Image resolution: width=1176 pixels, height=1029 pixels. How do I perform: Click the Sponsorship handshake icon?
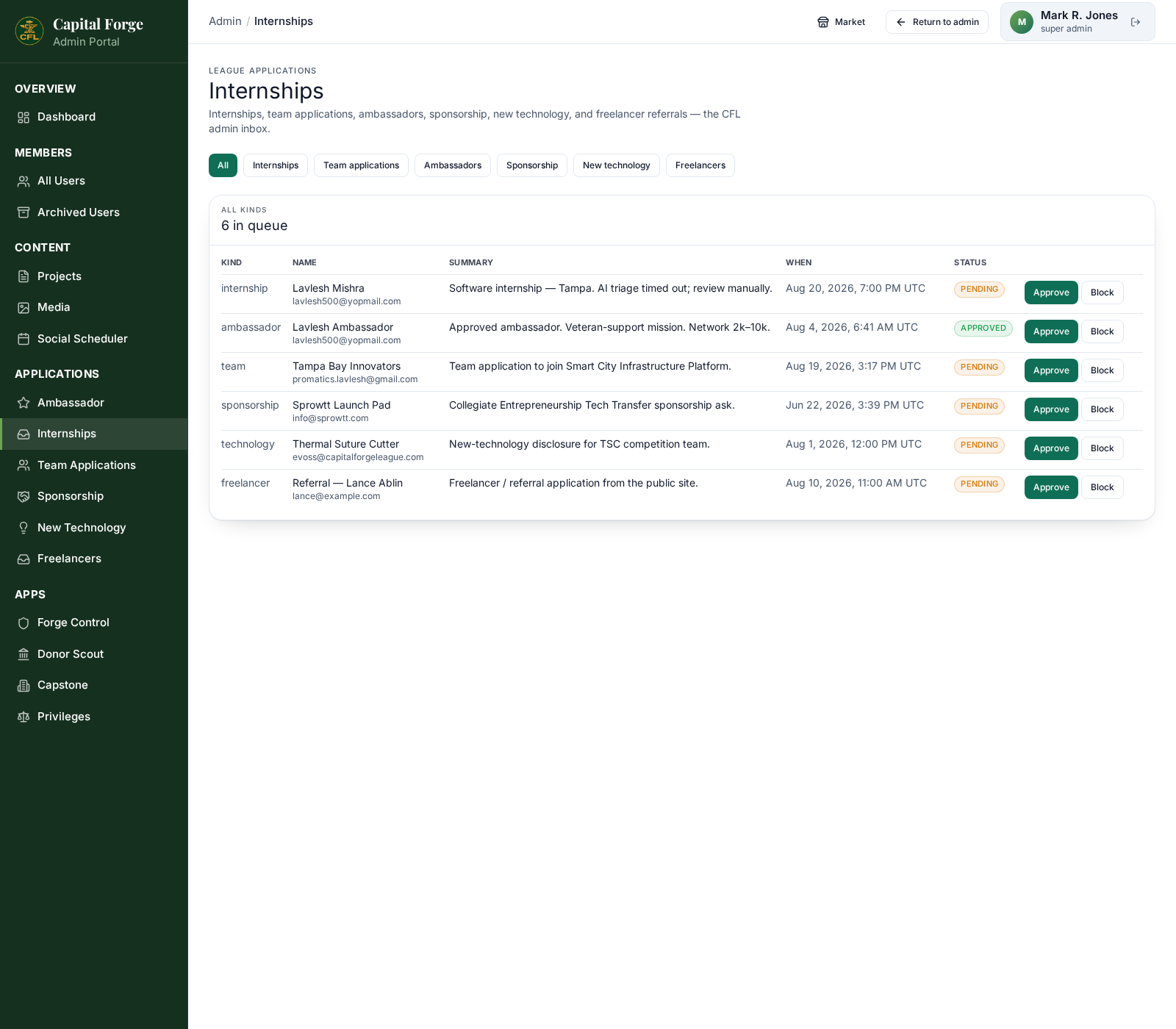click(24, 497)
